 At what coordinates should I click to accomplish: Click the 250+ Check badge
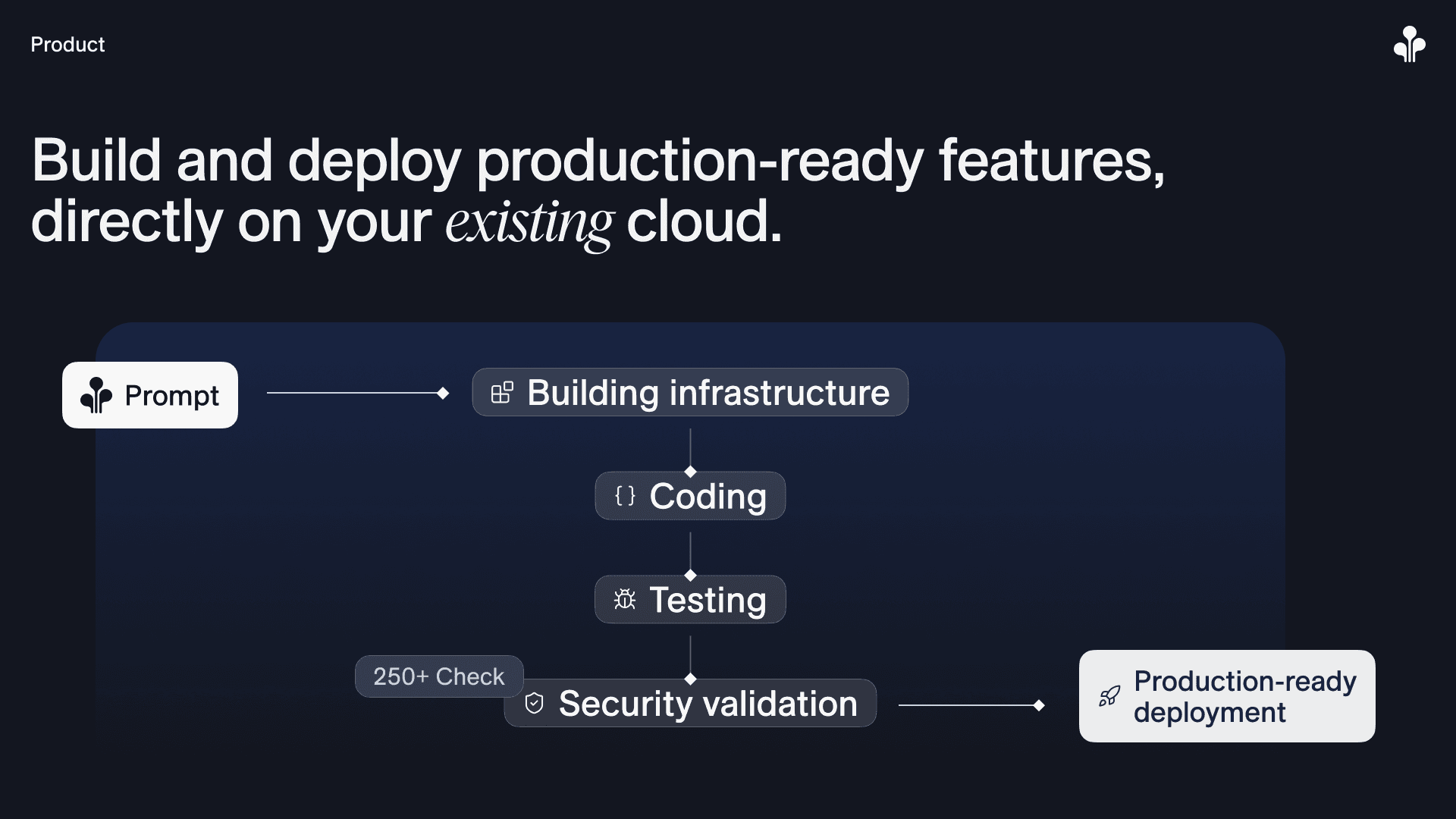(x=438, y=676)
